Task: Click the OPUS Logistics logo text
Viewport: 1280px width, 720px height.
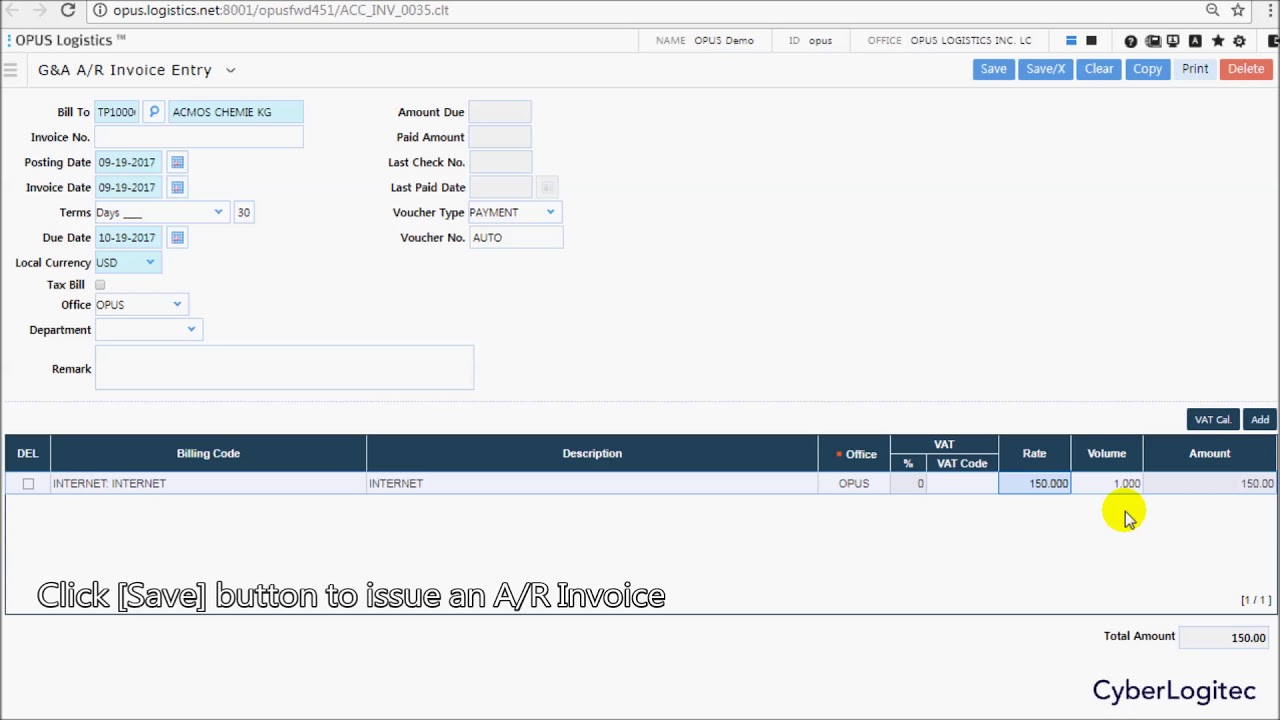Action: point(68,40)
